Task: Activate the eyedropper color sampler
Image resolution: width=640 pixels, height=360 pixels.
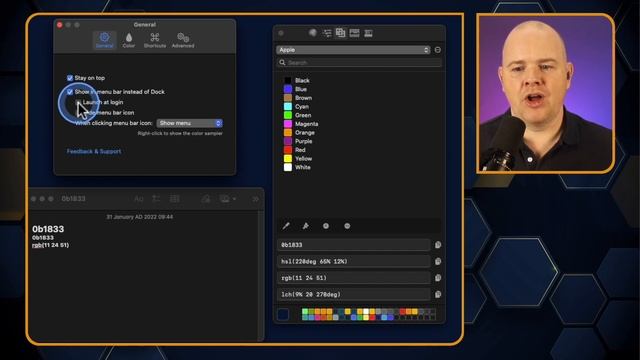Action: [x=286, y=226]
